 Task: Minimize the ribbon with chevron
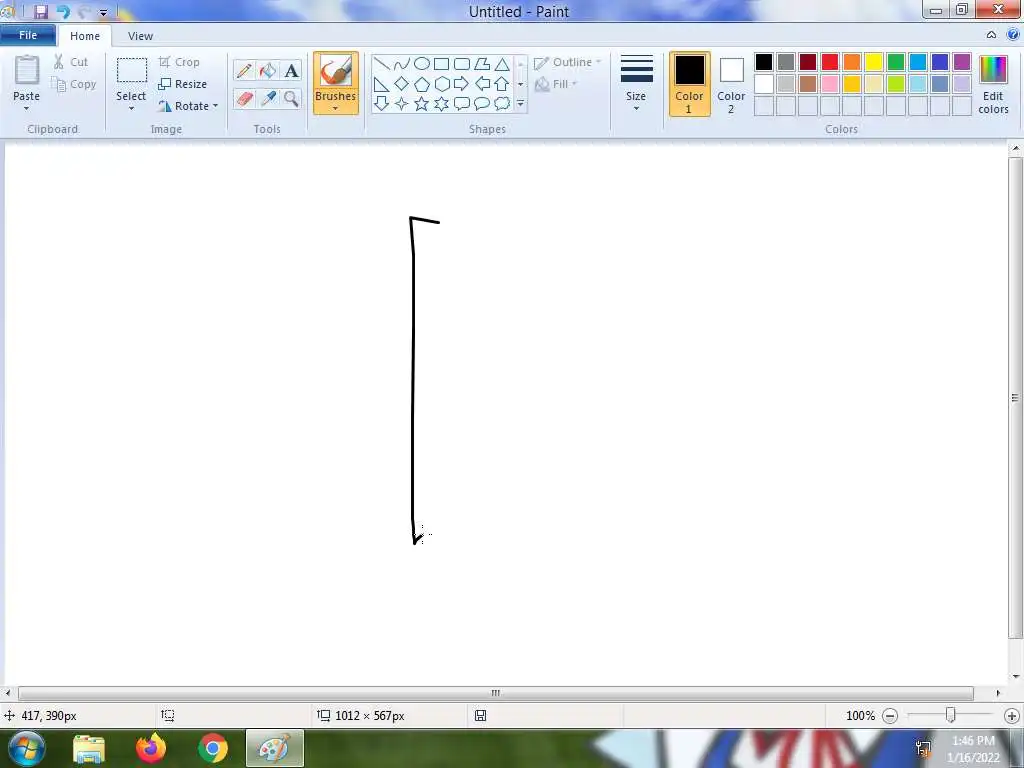[991, 35]
